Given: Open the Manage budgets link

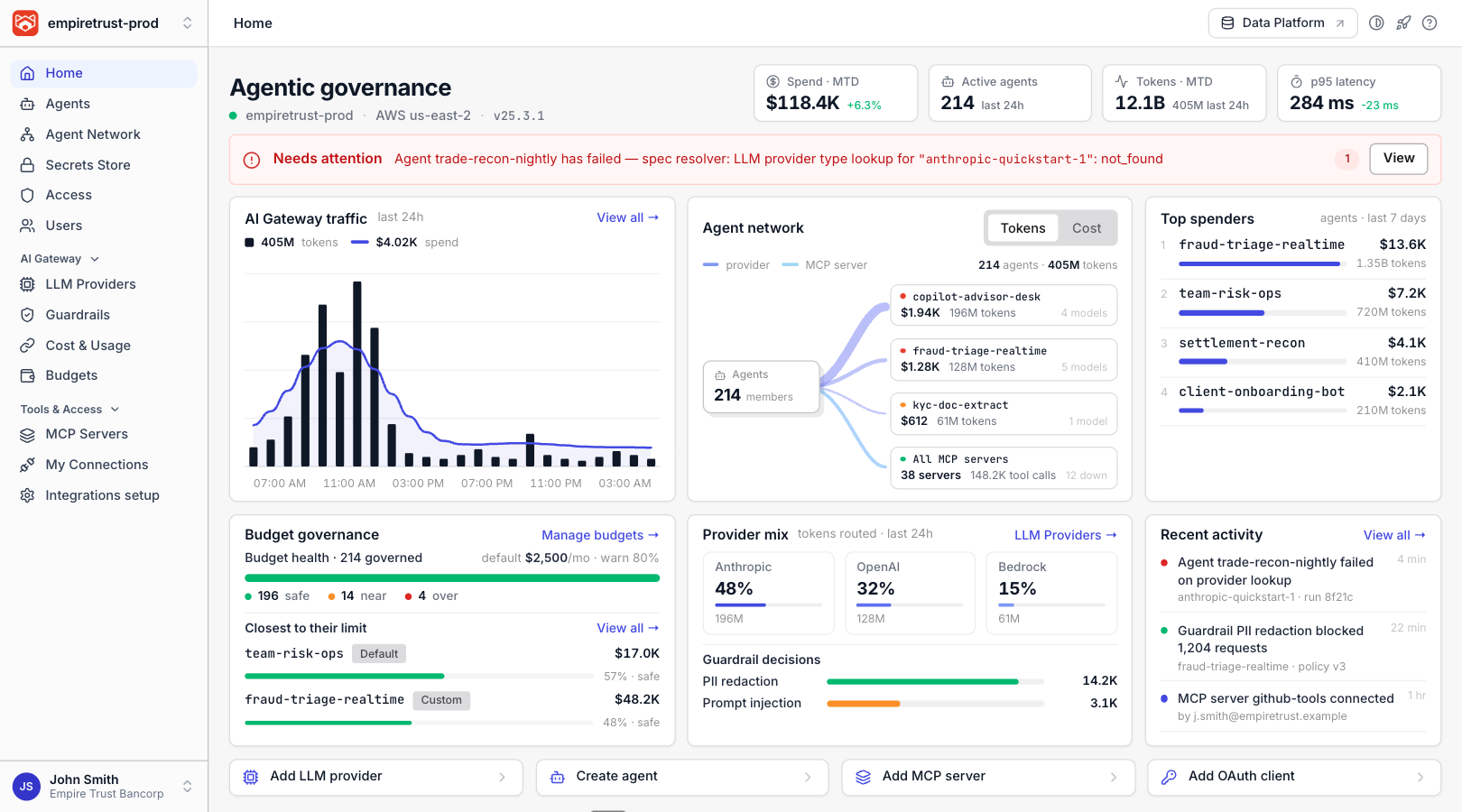Looking at the screenshot, I should click(x=600, y=535).
